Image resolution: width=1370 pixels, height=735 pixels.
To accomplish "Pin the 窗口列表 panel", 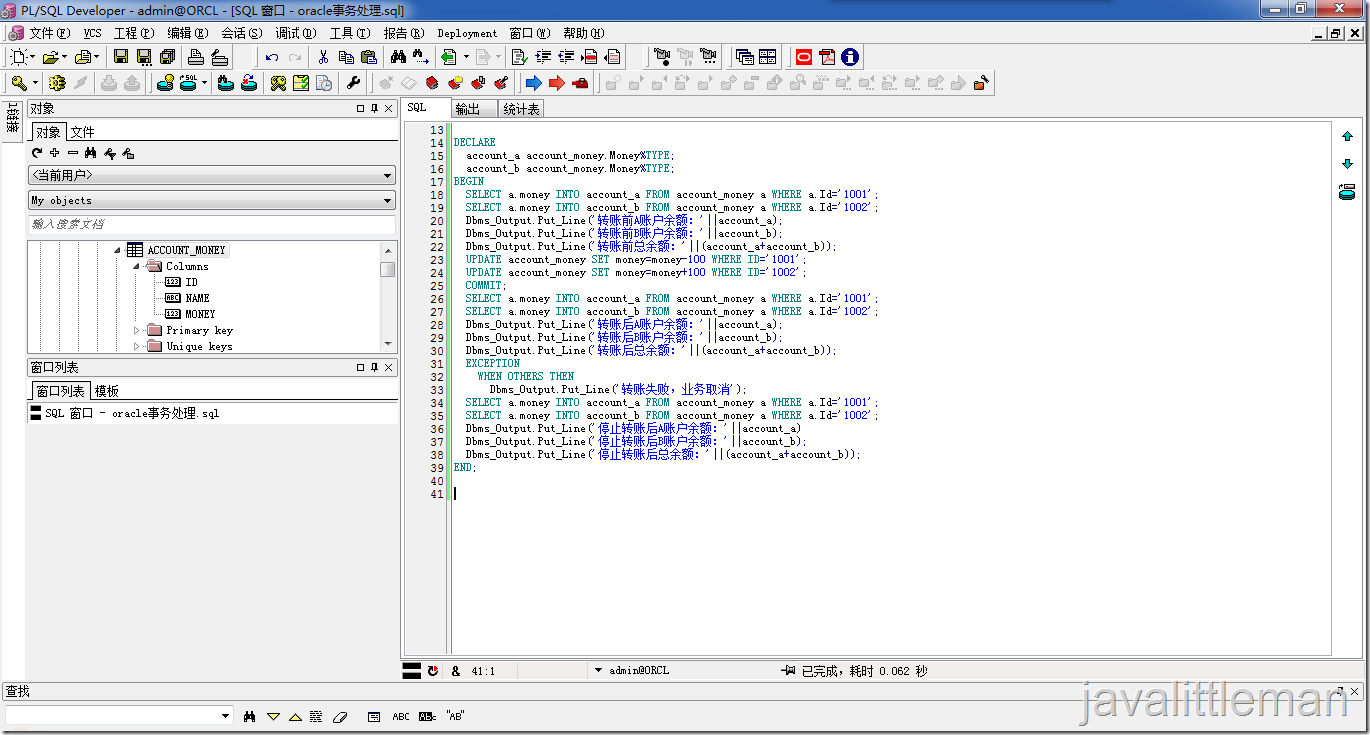I will (375, 368).
